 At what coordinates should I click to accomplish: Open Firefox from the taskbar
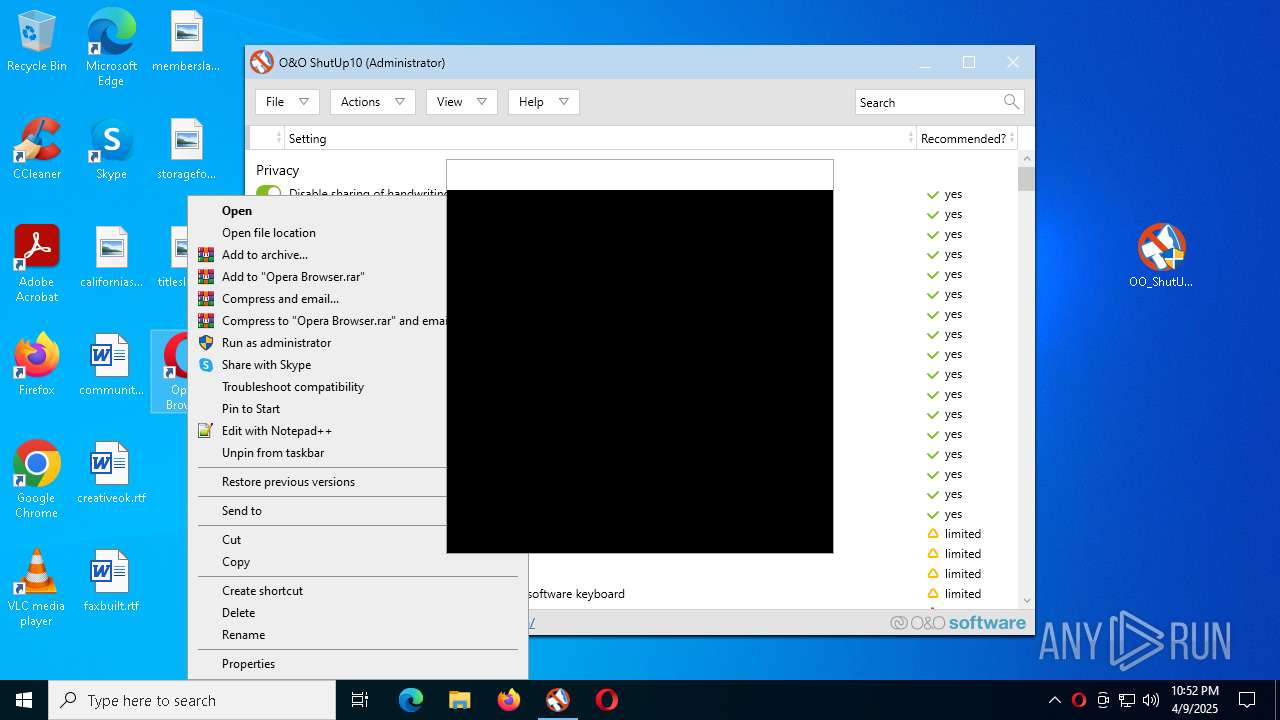[x=509, y=700]
